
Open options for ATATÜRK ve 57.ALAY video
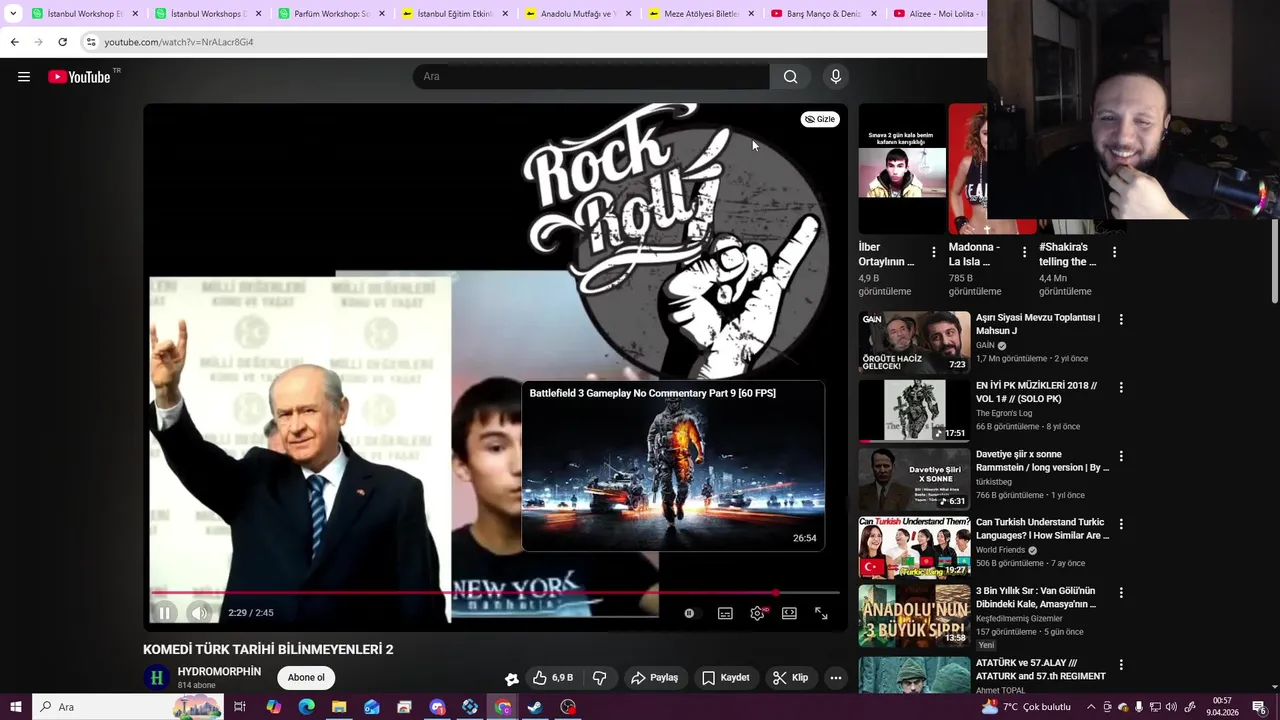coord(1121,665)
